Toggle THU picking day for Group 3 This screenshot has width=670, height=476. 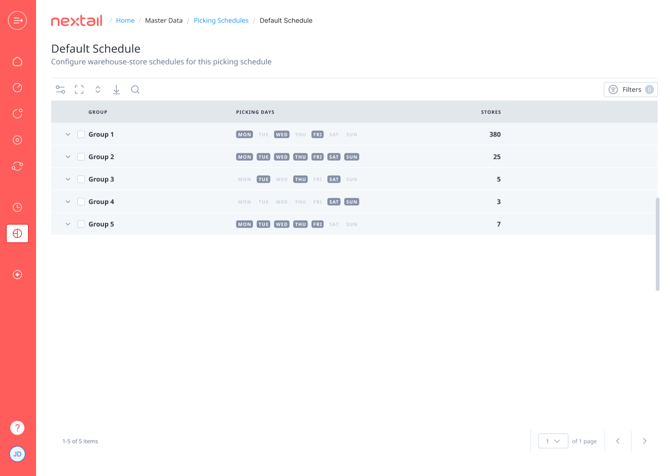[300, 179]
